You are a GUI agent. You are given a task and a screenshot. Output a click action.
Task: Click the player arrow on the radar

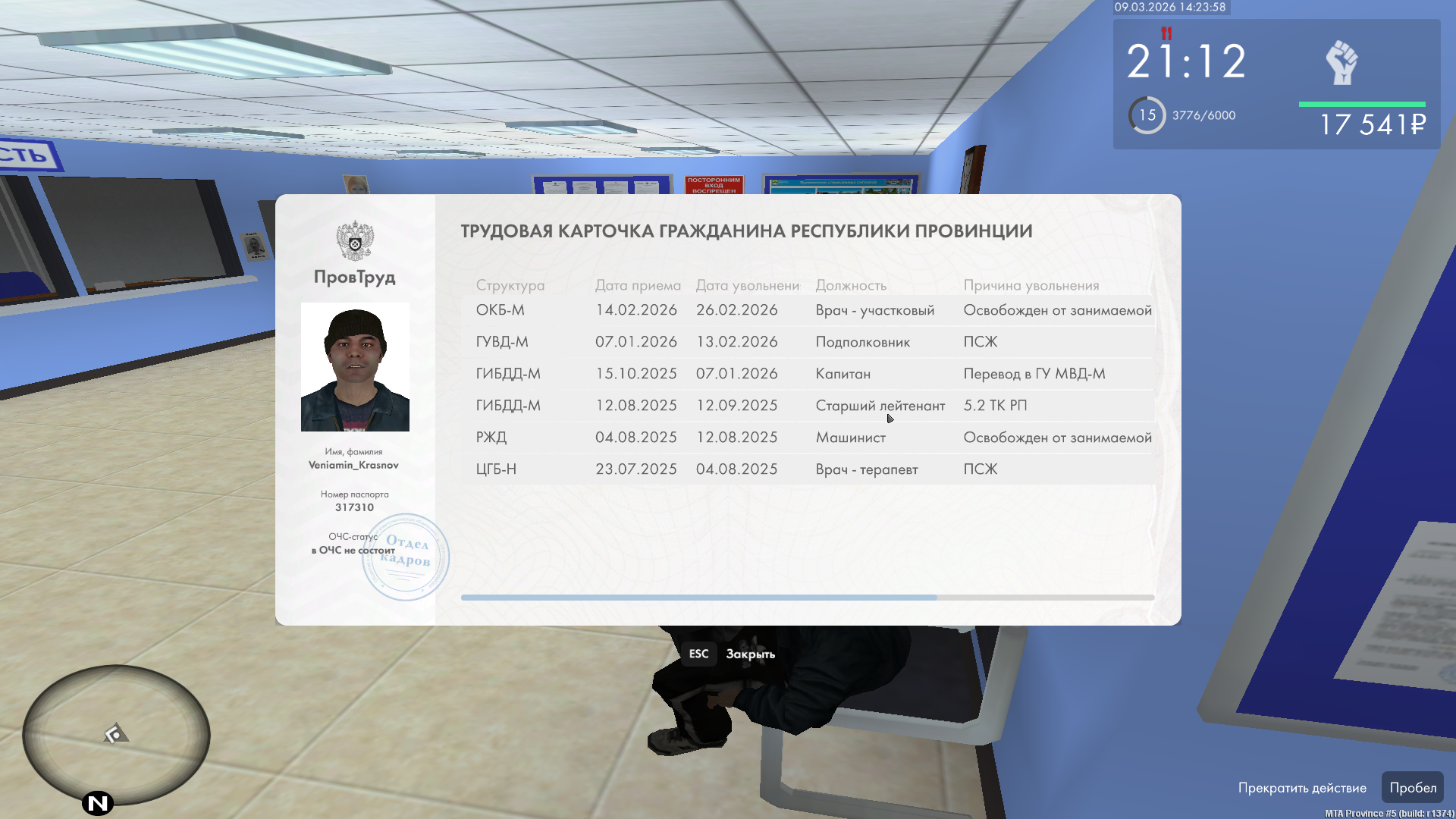tap(116, 733)
